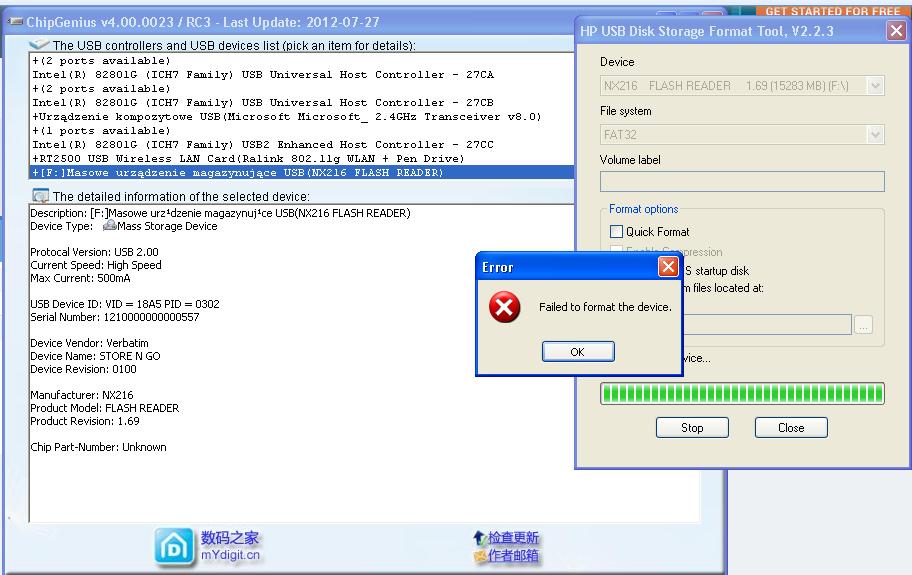Click the Serial Number 1210000000000557 text
Image resolution: width=912 pixels, height=575 pixels.
(115, 317)
